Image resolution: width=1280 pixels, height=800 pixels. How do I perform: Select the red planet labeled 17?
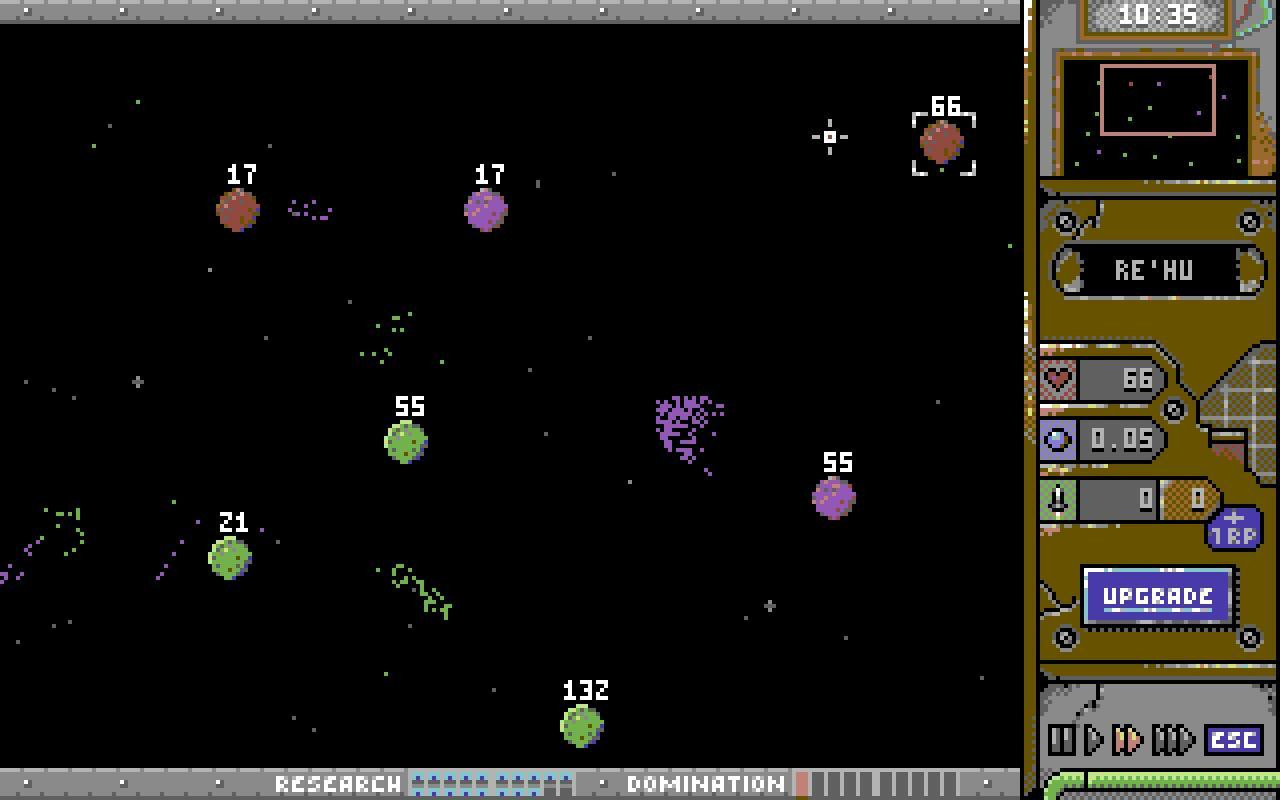238,210
